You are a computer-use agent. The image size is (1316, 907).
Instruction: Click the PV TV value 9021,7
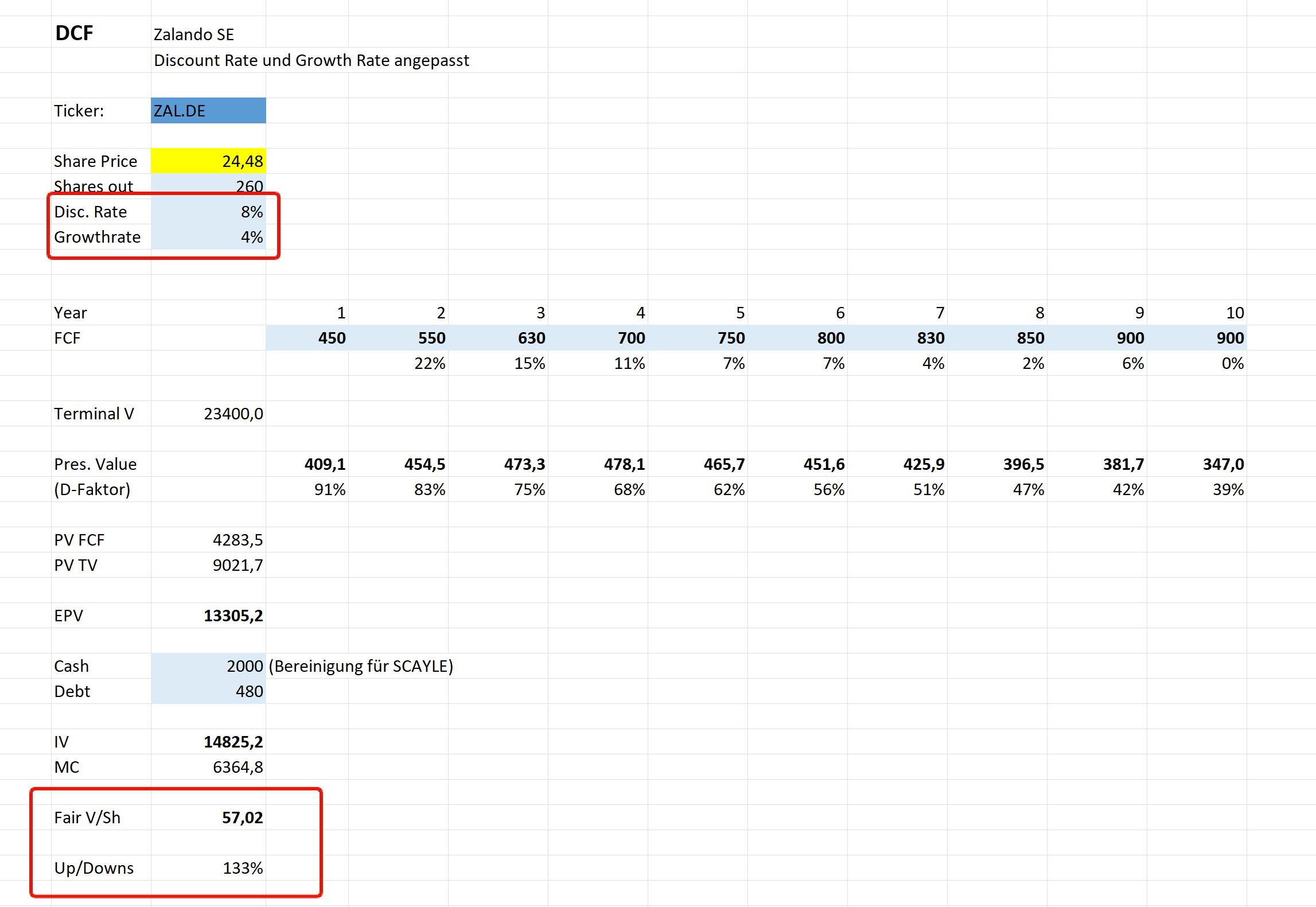point(208,565)
